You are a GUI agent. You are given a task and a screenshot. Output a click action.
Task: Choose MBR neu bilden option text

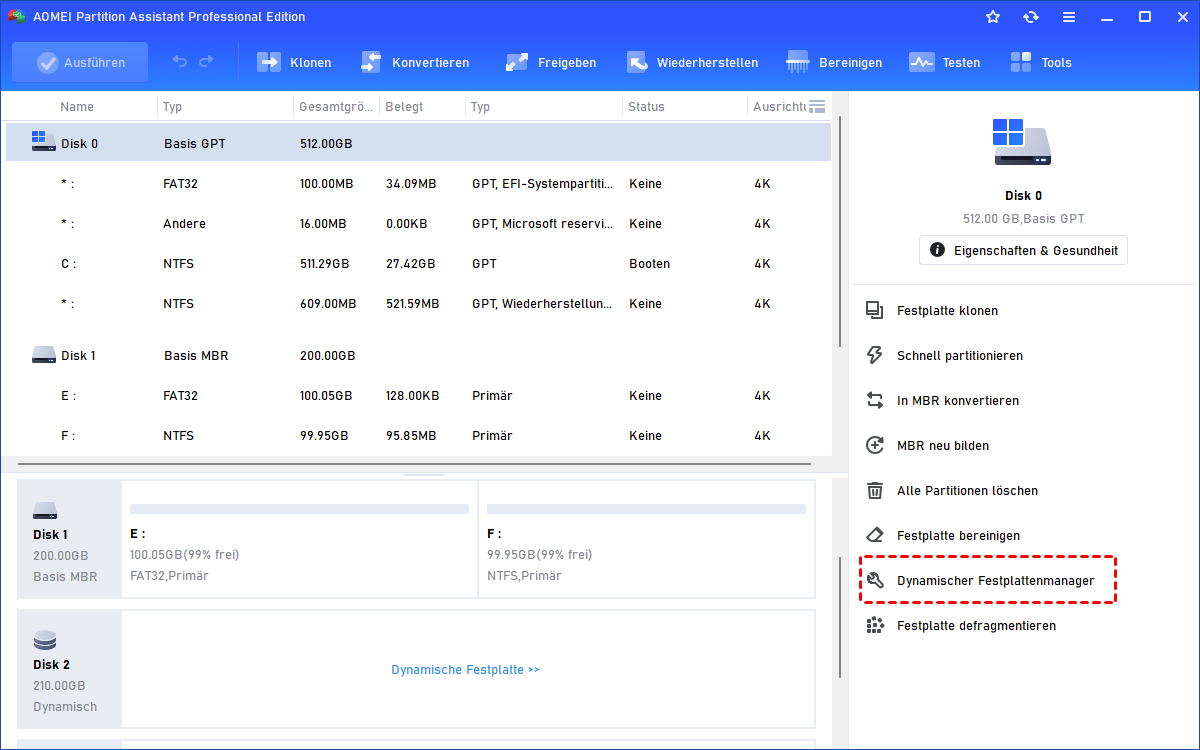pyautogui.click(x=943, y=446)
